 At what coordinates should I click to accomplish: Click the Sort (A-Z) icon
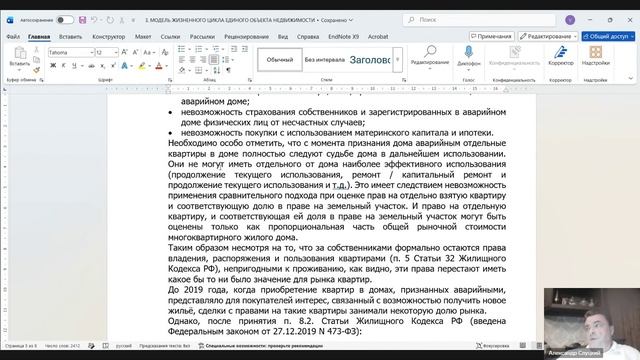(217, 70)
